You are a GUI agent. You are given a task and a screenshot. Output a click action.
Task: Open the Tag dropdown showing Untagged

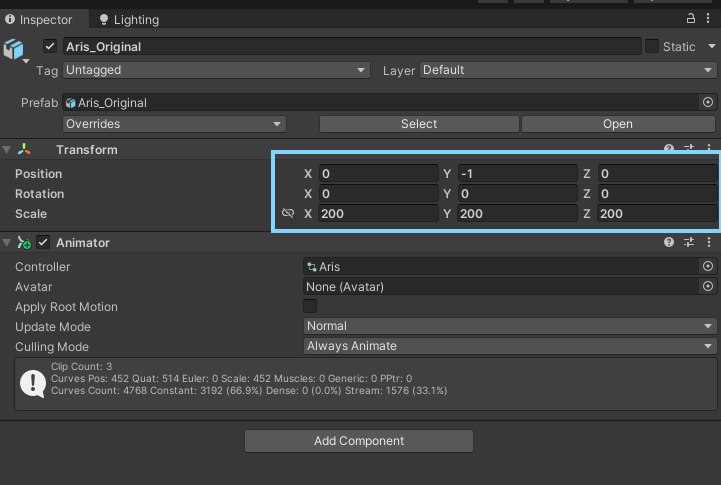click(216, 70)
